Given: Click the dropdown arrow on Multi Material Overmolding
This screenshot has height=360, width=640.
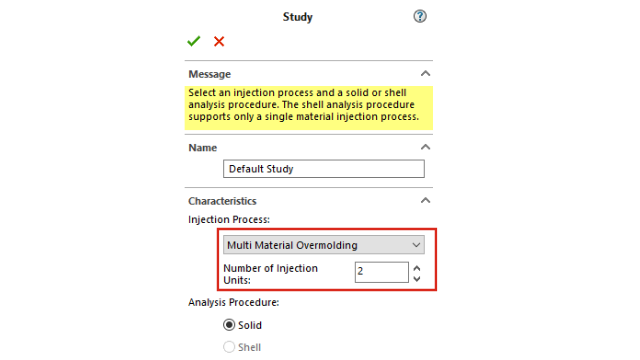Looking at the screenshot, I should (x=416, y=245).
